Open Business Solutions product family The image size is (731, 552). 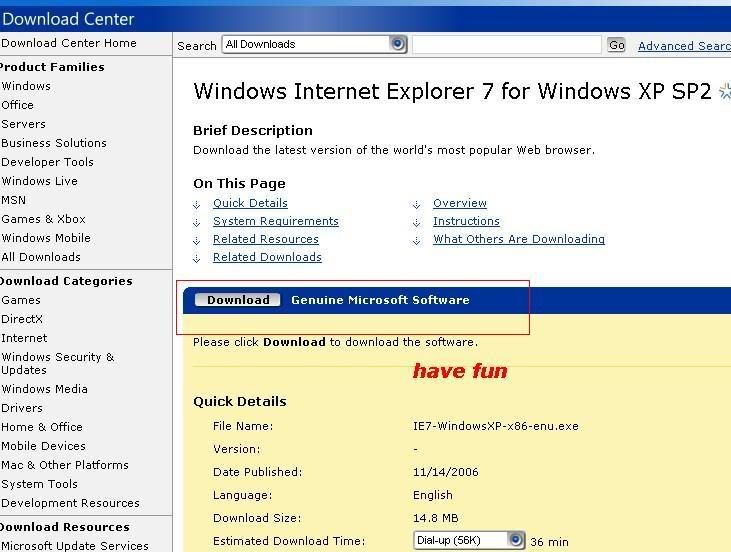54,143
